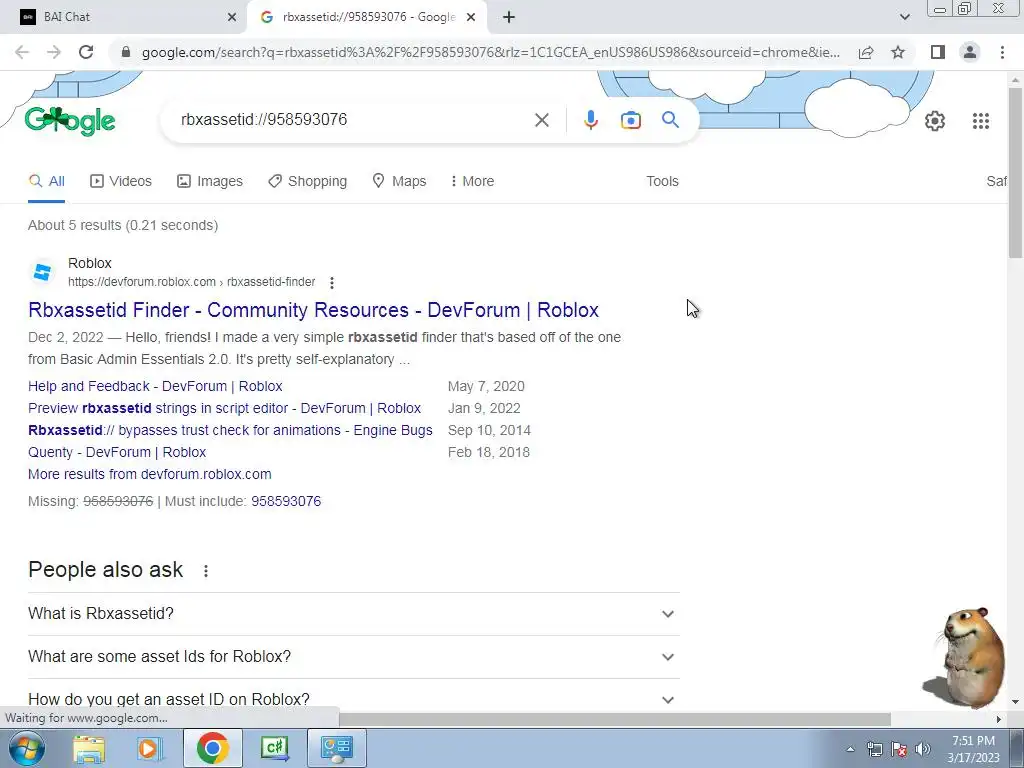1024x768 pixels.
Task: Open More results from devforum.roblox.com
Action: pyautogui.click(x=150, y=475)
